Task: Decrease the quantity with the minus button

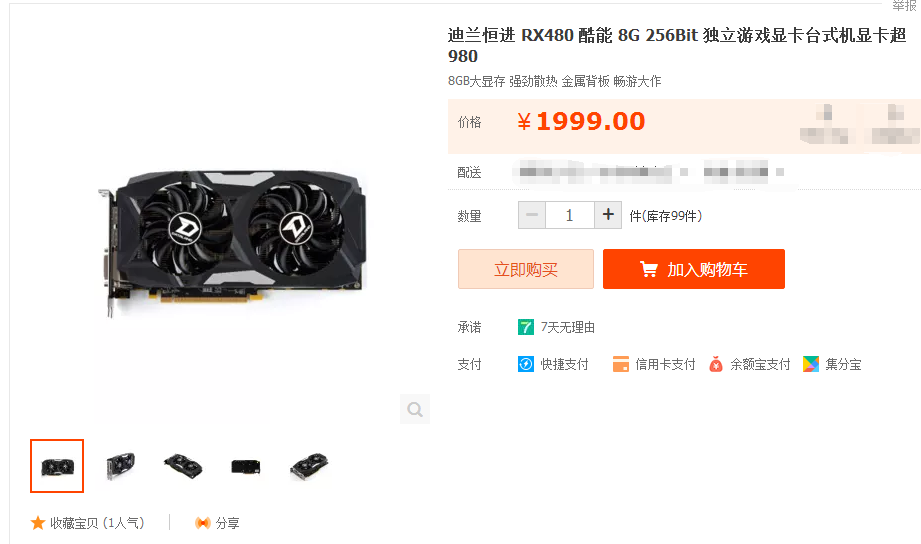Action: (x=532, y=215)
